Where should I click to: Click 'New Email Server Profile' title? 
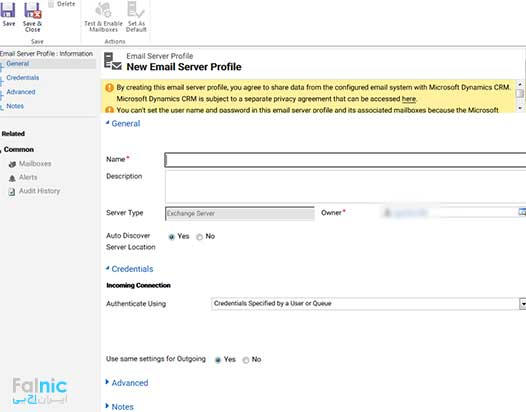(x=184, y=67)
